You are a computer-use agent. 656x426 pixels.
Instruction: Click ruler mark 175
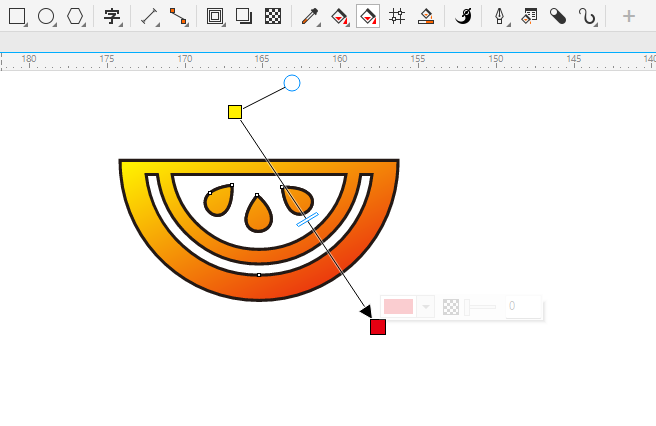pyautogui.click(x=107, y=59)
